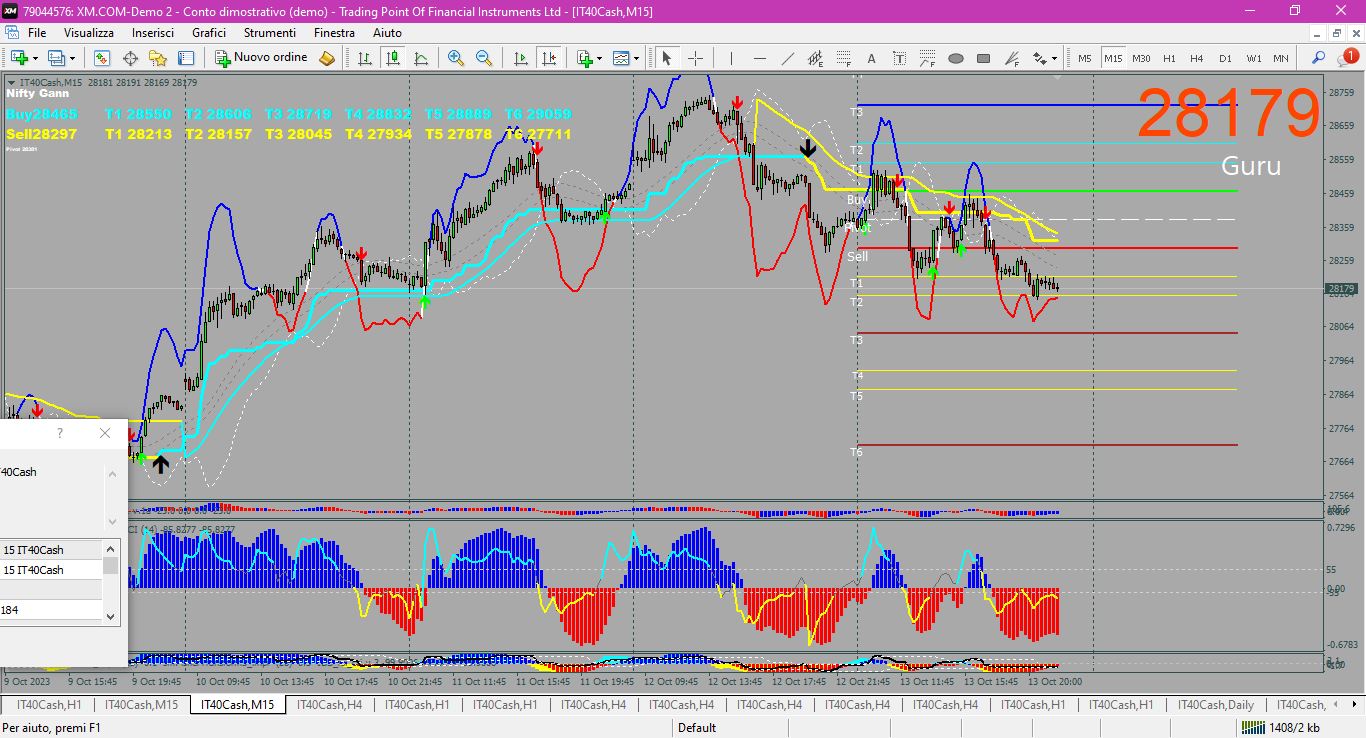Select the Fibonacci Retracement tool
The image size is (1366, 738).
coord(843,58)
